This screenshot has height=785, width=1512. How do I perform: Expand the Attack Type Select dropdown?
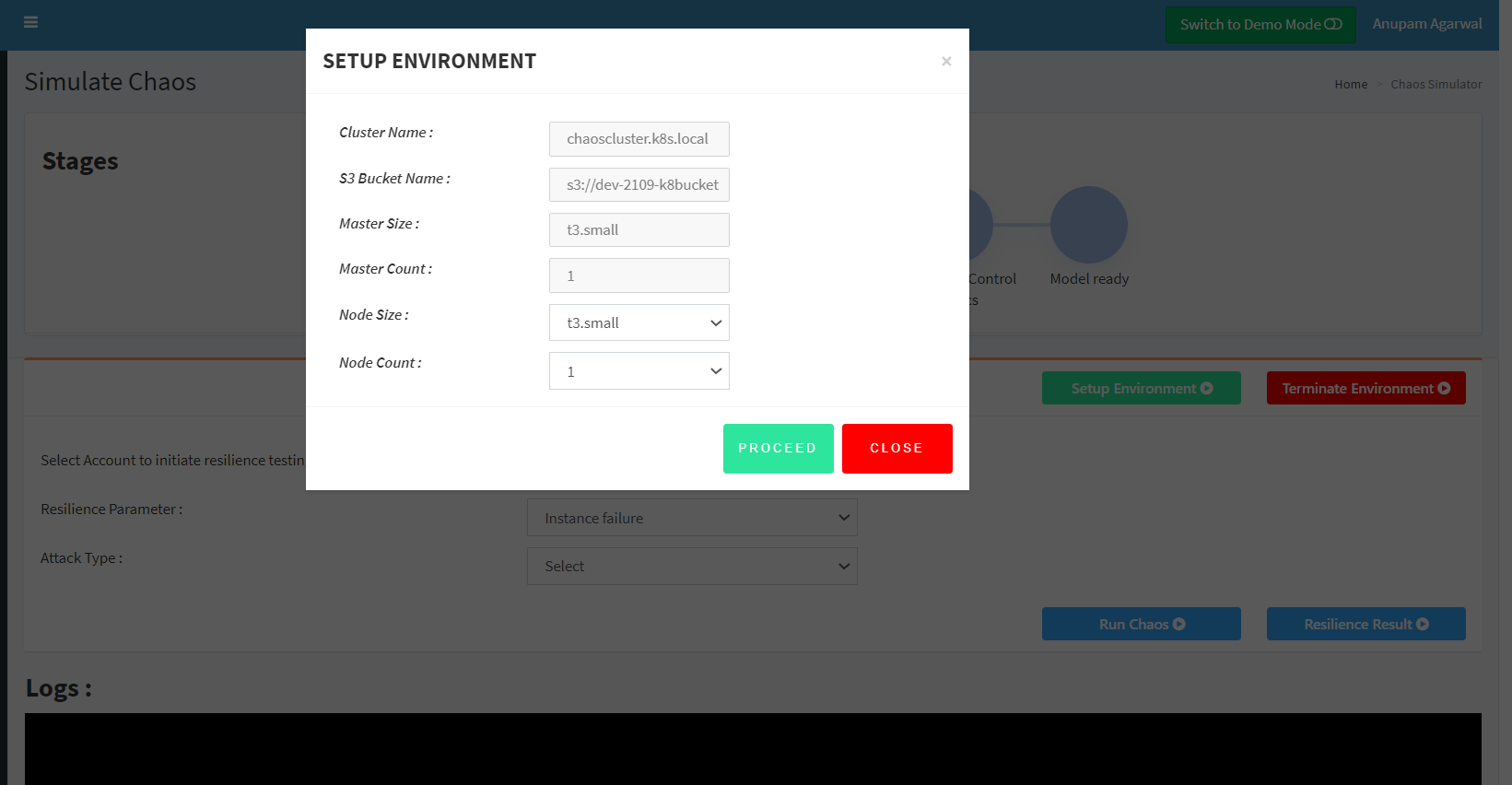[692, 567]
